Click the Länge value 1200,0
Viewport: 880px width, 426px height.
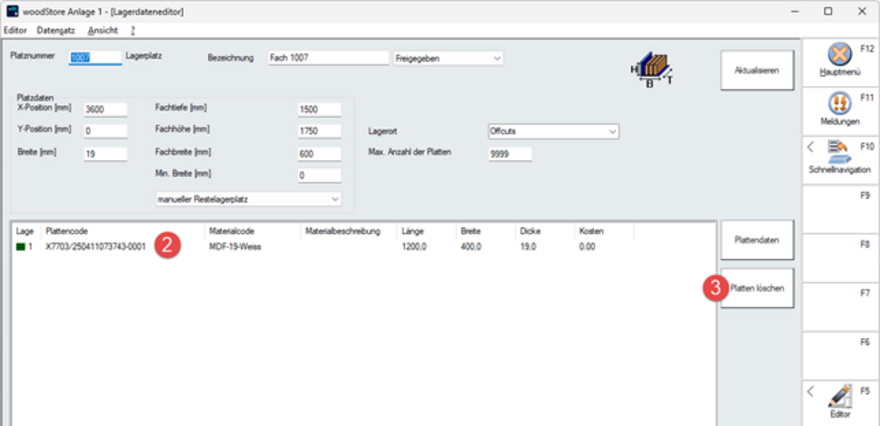(x=414, y=247)
